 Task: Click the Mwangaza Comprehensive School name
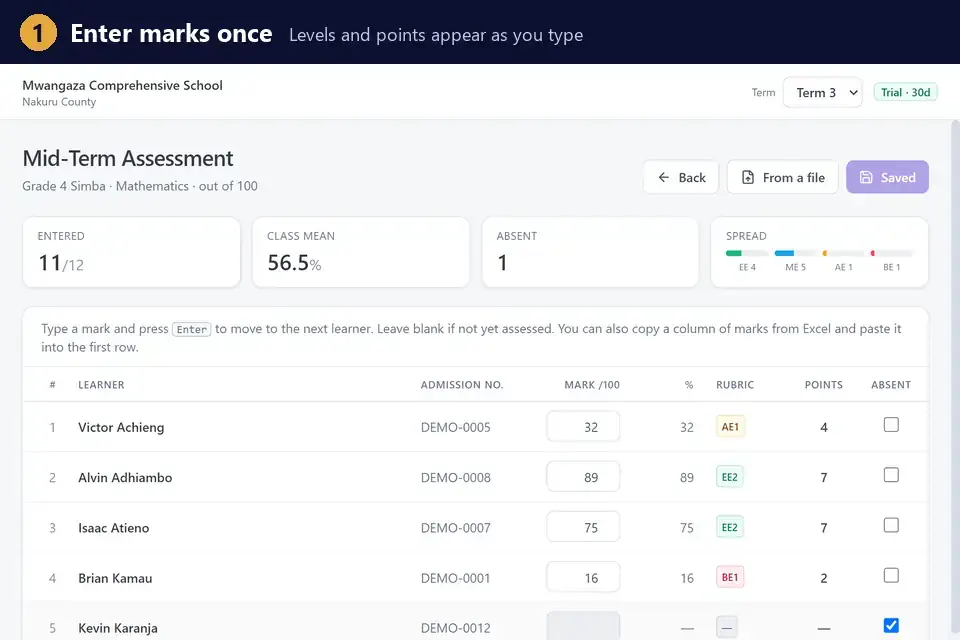pyautogui.click(x=122, y=86)
